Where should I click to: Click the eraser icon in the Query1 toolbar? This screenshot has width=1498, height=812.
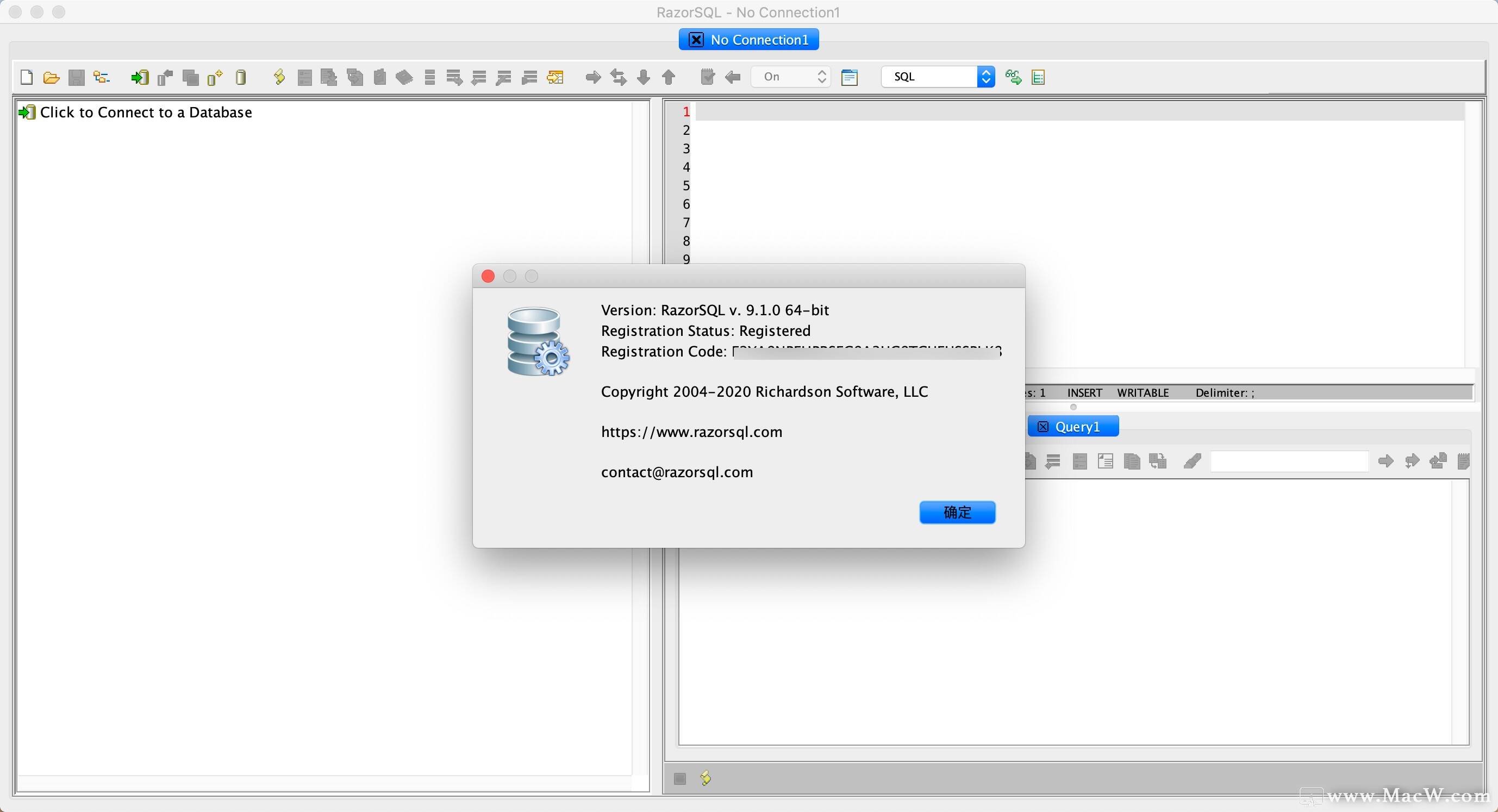tap(1192, 461)
